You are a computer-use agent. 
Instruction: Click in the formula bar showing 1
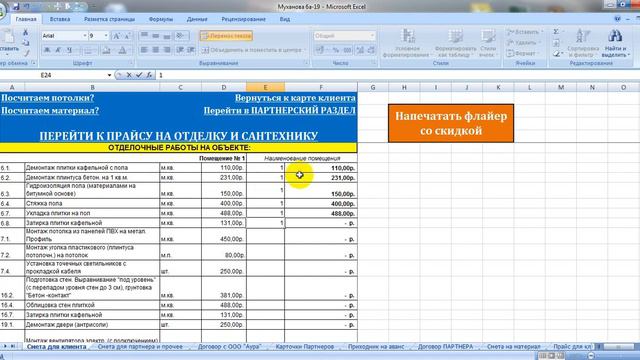tap(398, 75)
